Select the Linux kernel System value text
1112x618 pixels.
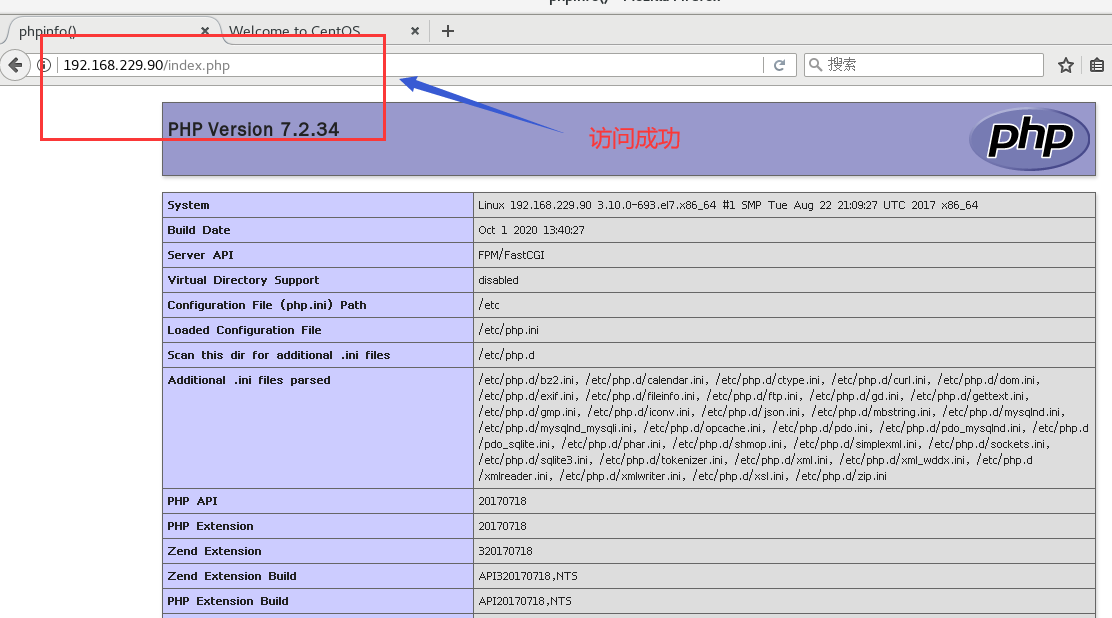point(728,205)
